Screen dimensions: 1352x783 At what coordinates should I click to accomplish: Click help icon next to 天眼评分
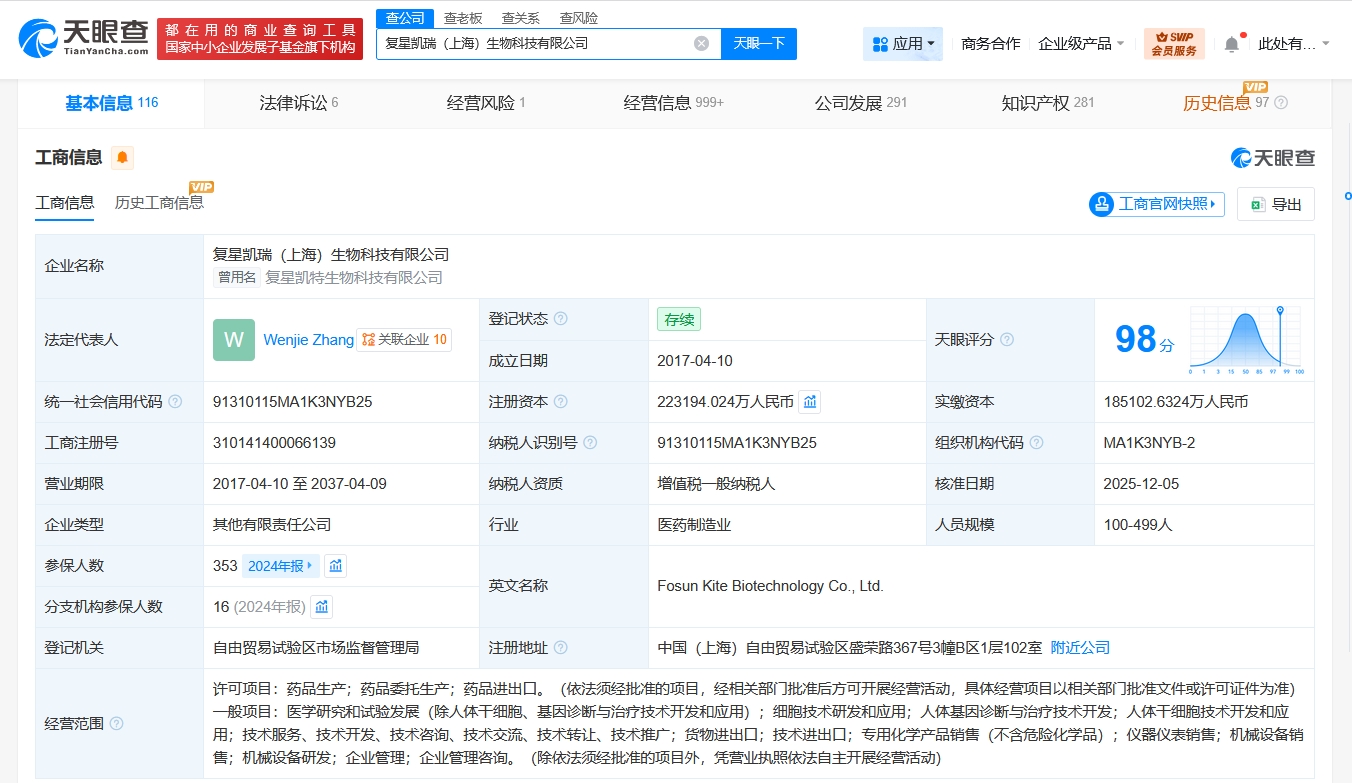(1007, 340)
